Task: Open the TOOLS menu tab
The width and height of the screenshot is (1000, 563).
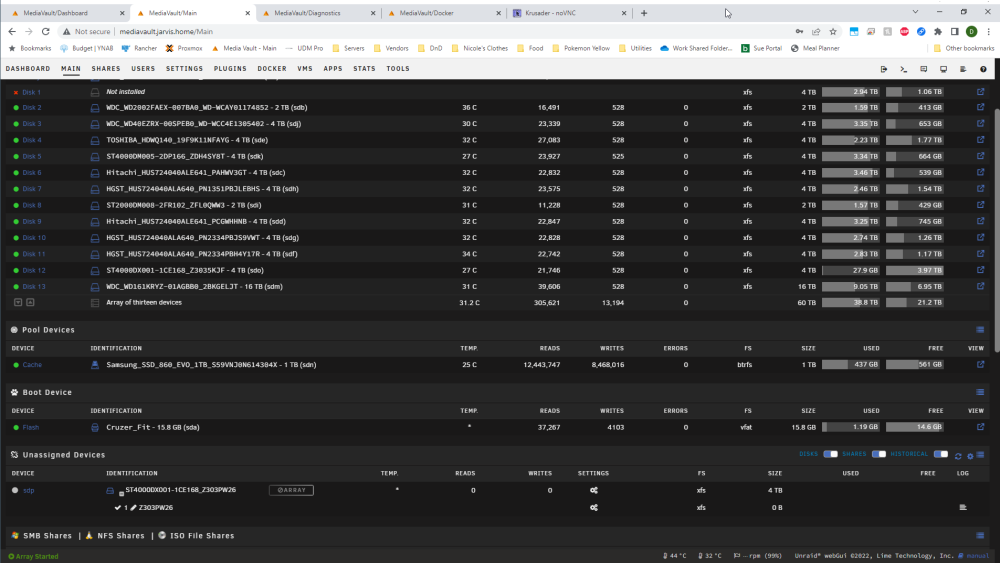Action: (x=398, y=69)
